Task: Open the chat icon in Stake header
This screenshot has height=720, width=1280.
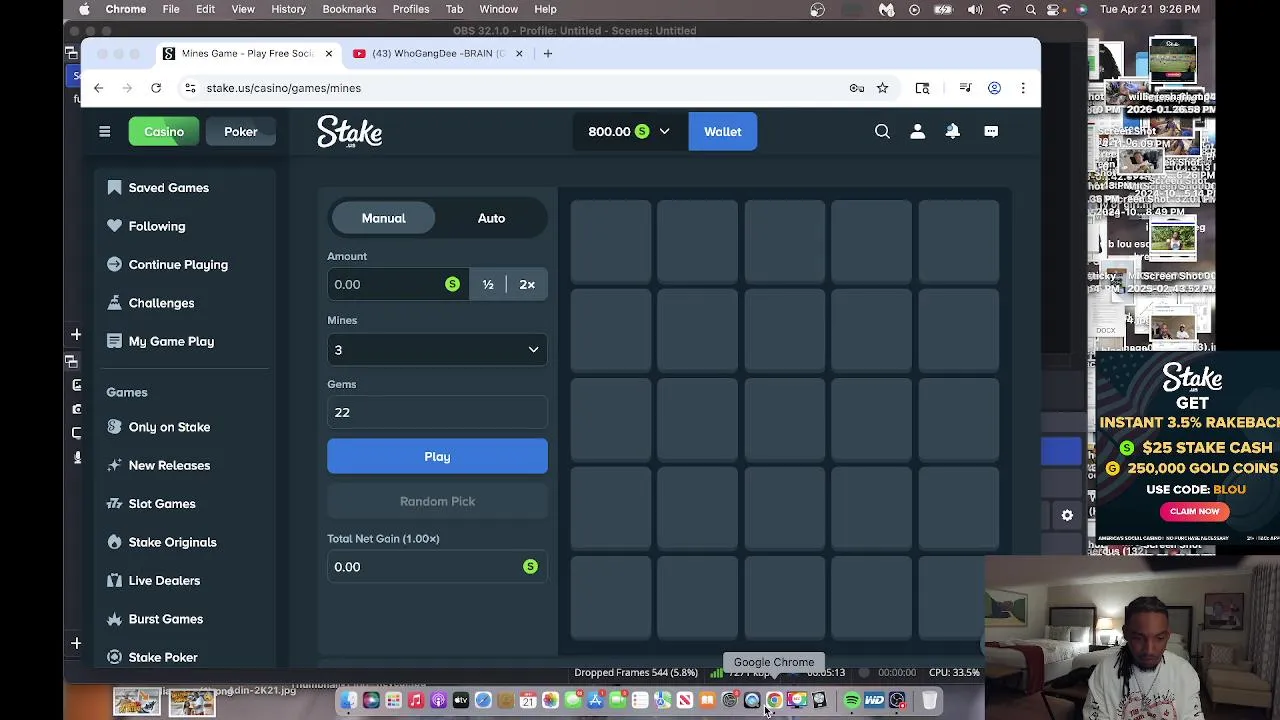Action: point(991,131)
